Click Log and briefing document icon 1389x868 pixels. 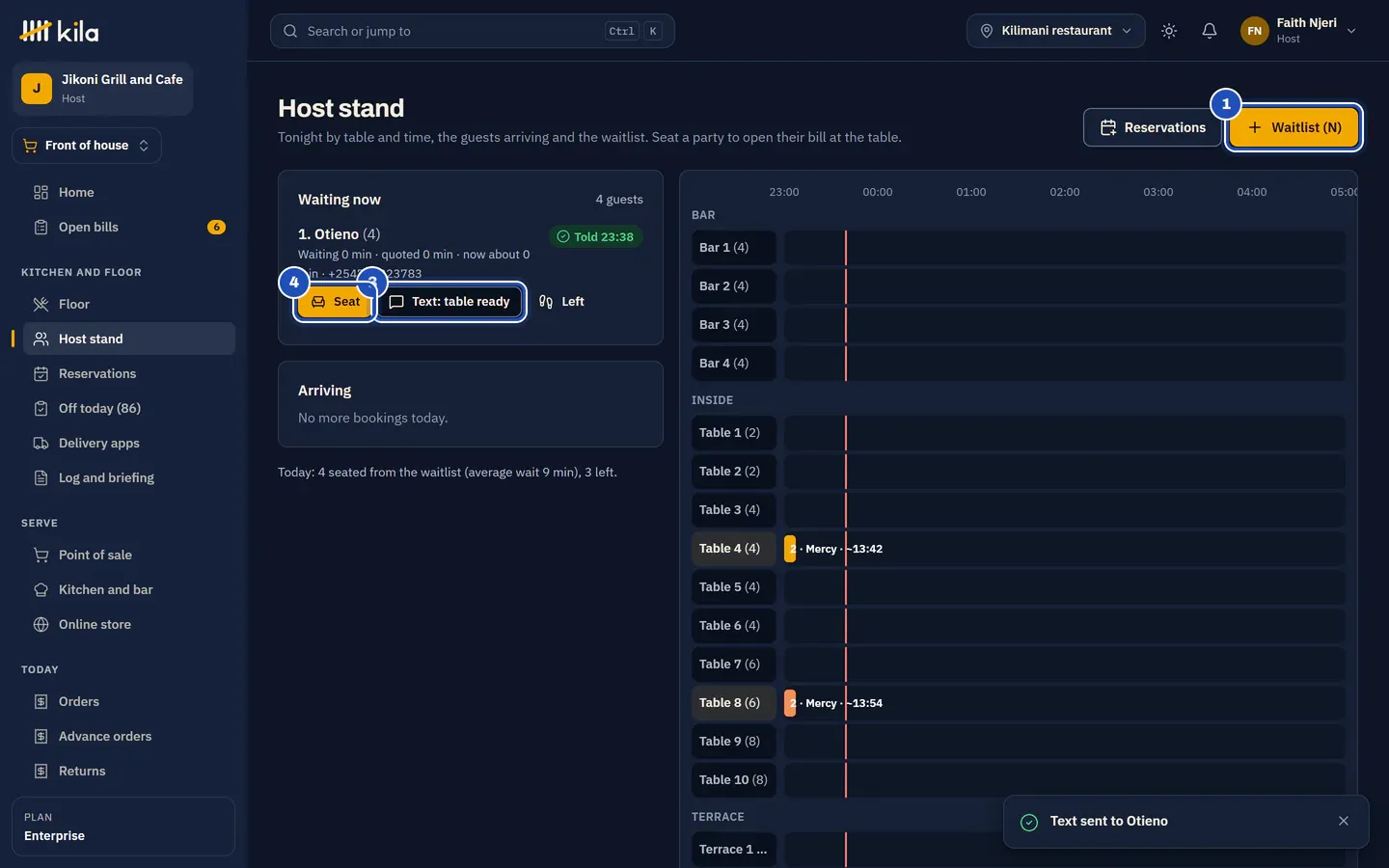(x=41, y=477)
